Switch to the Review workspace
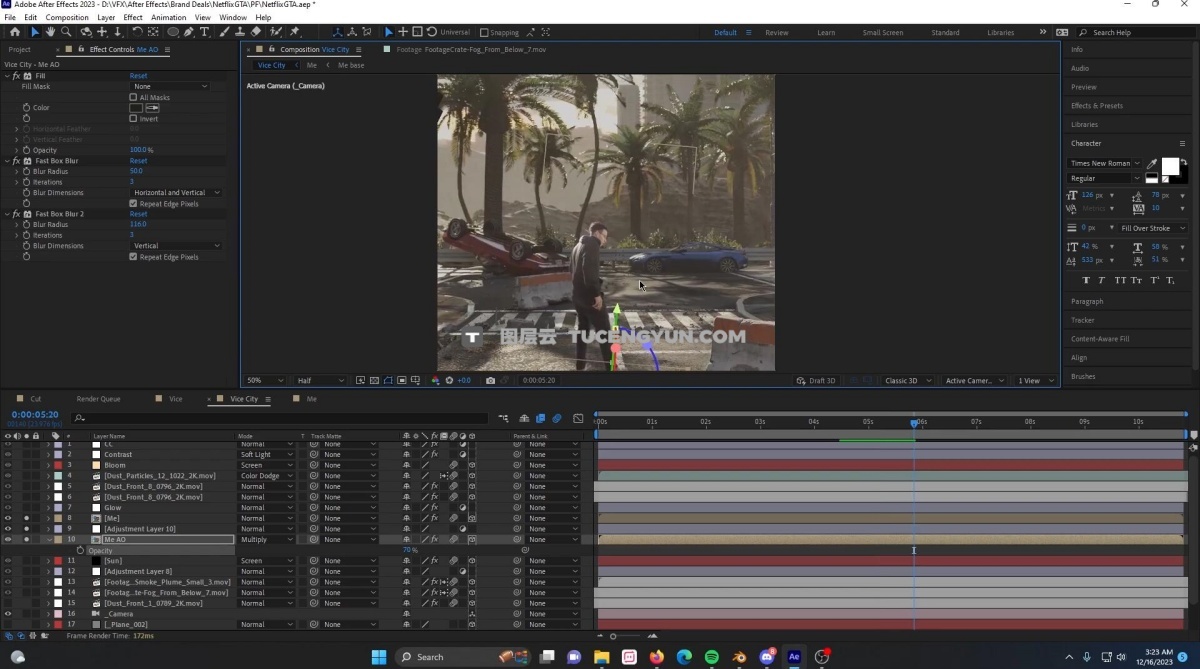1200x669 pixels. point(777,32)
